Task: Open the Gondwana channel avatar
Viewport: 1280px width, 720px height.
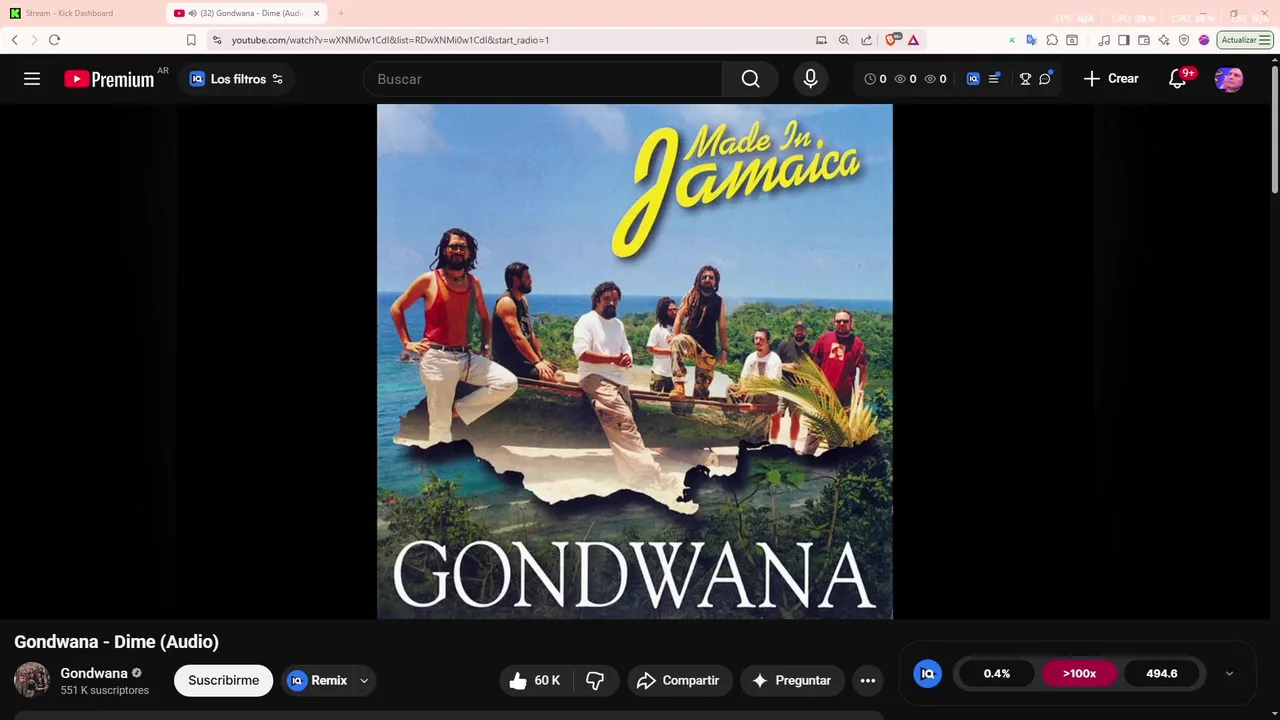Action: pyautogui.click(x=32, y=680)
